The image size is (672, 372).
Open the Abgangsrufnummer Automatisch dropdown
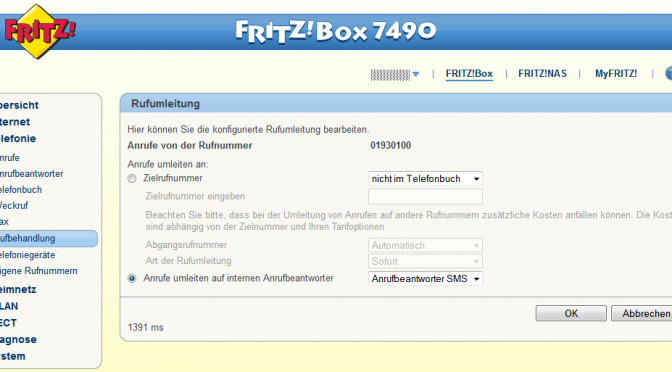coord(425,246)
